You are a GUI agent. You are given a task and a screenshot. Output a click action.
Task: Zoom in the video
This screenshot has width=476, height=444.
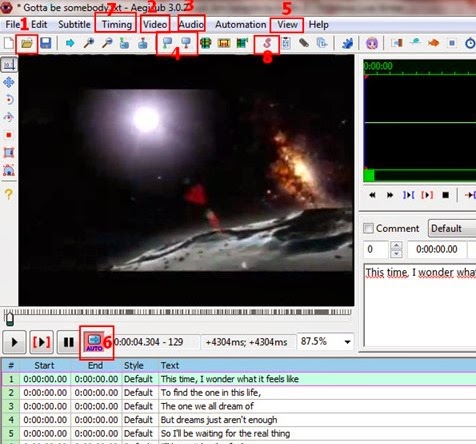pos(89,43)
